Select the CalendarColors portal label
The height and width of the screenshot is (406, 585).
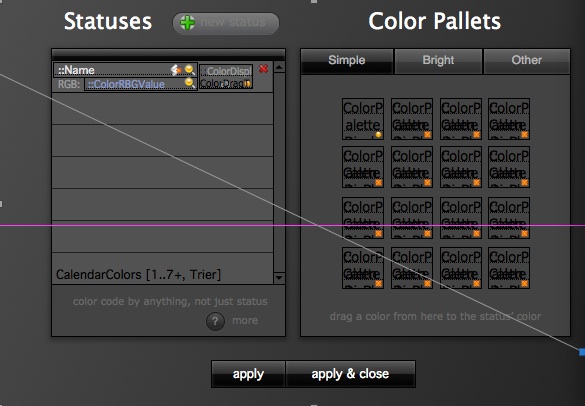point(138,275)
